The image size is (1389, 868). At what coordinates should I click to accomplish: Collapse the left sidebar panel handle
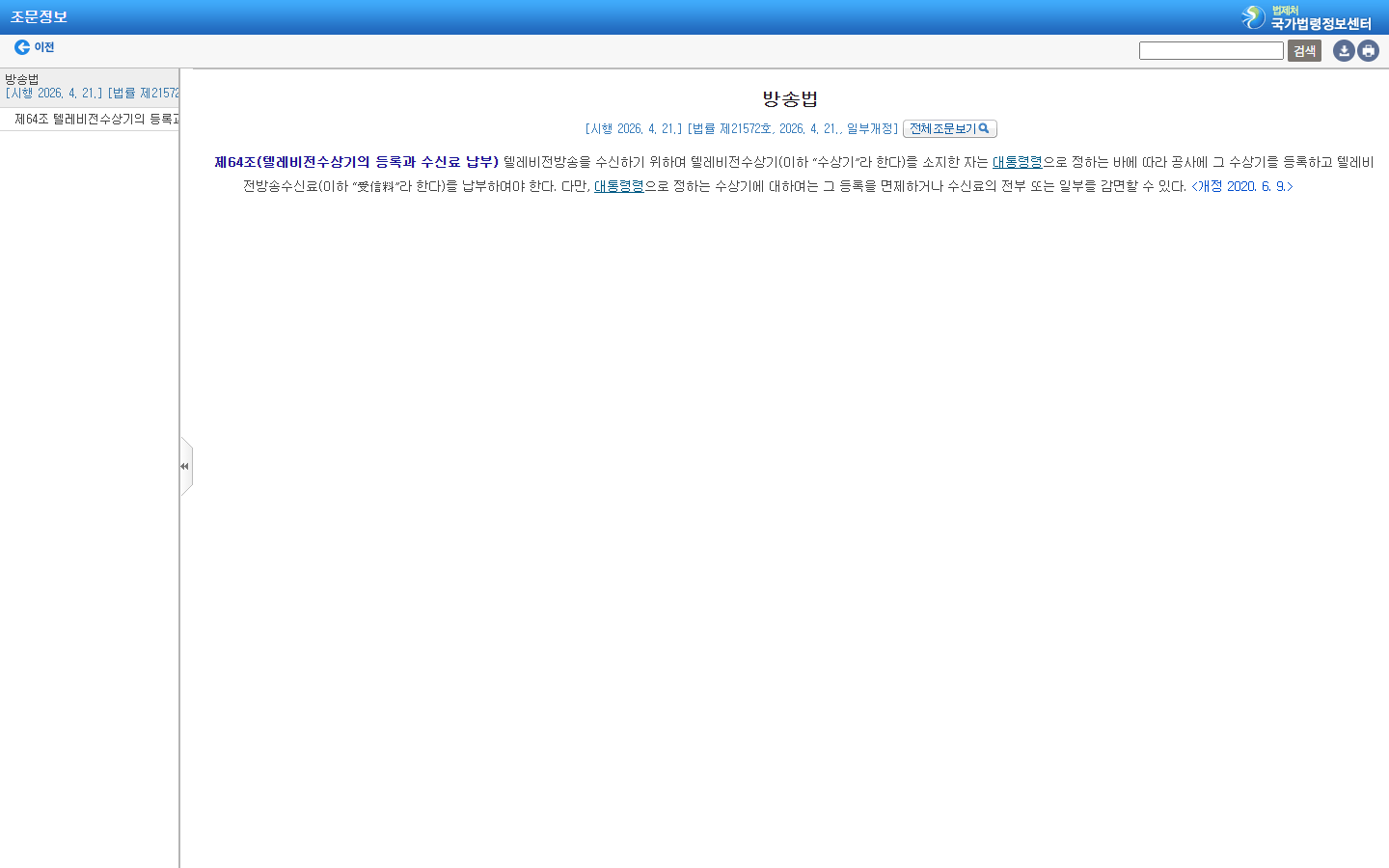pos(185,467)
